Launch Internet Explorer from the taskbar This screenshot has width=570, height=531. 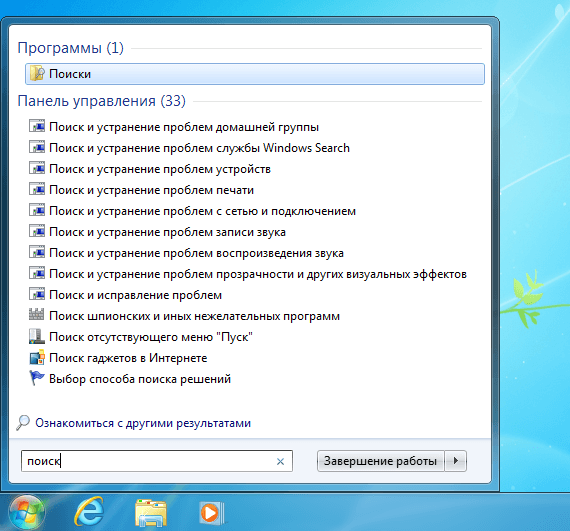coord(89,512)
